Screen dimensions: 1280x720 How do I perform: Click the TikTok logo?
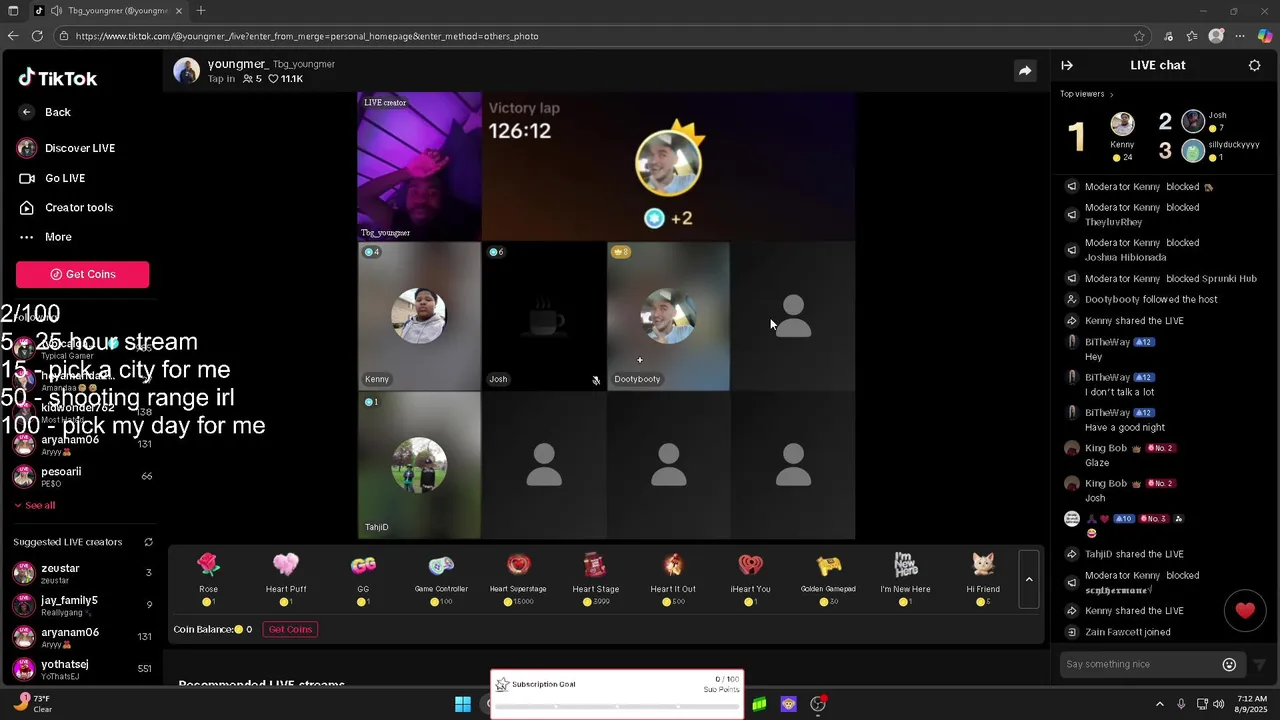[x=58, y=78]
